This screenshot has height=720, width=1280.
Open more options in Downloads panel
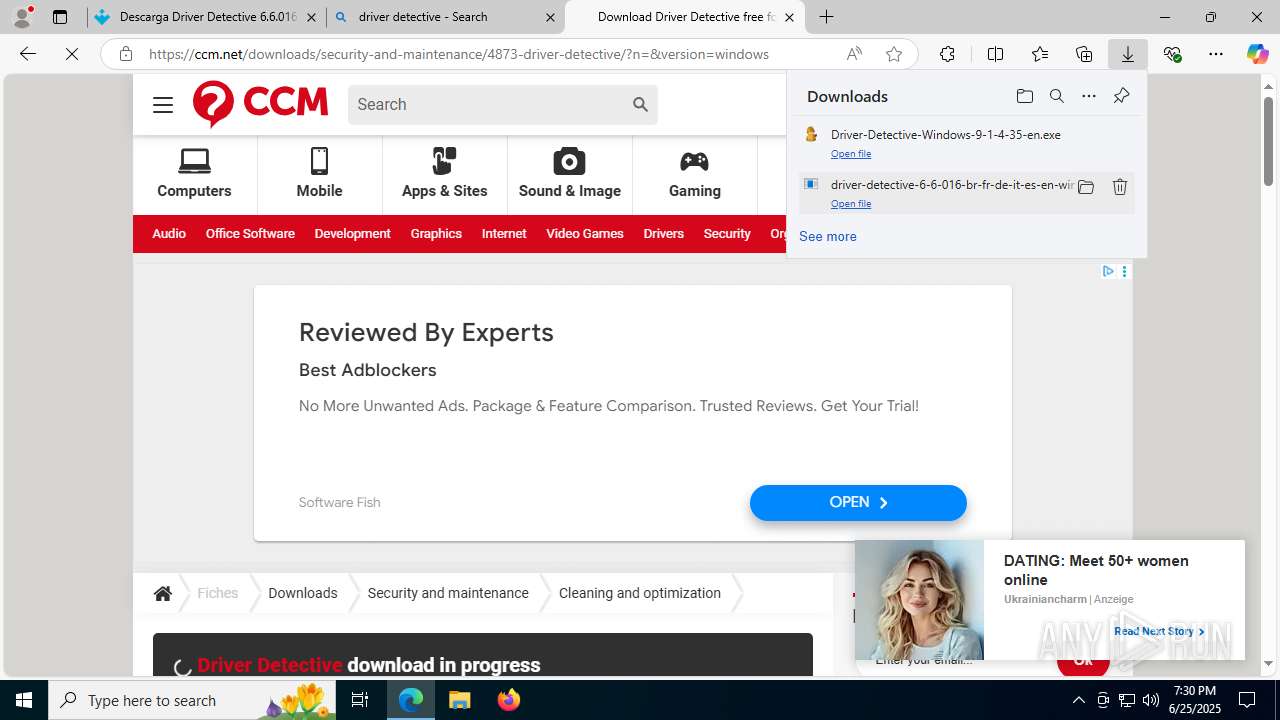click(x=1089, y=96)
